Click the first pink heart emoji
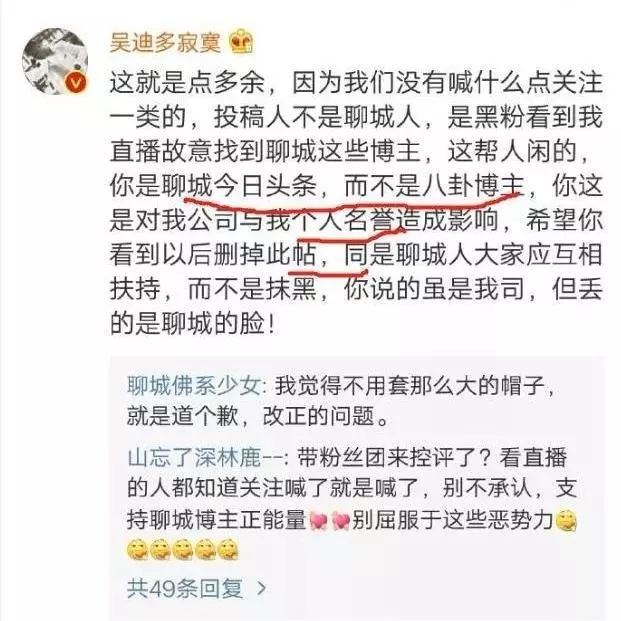The width and height of the screenshot is (621, 621). pos(318,521)
